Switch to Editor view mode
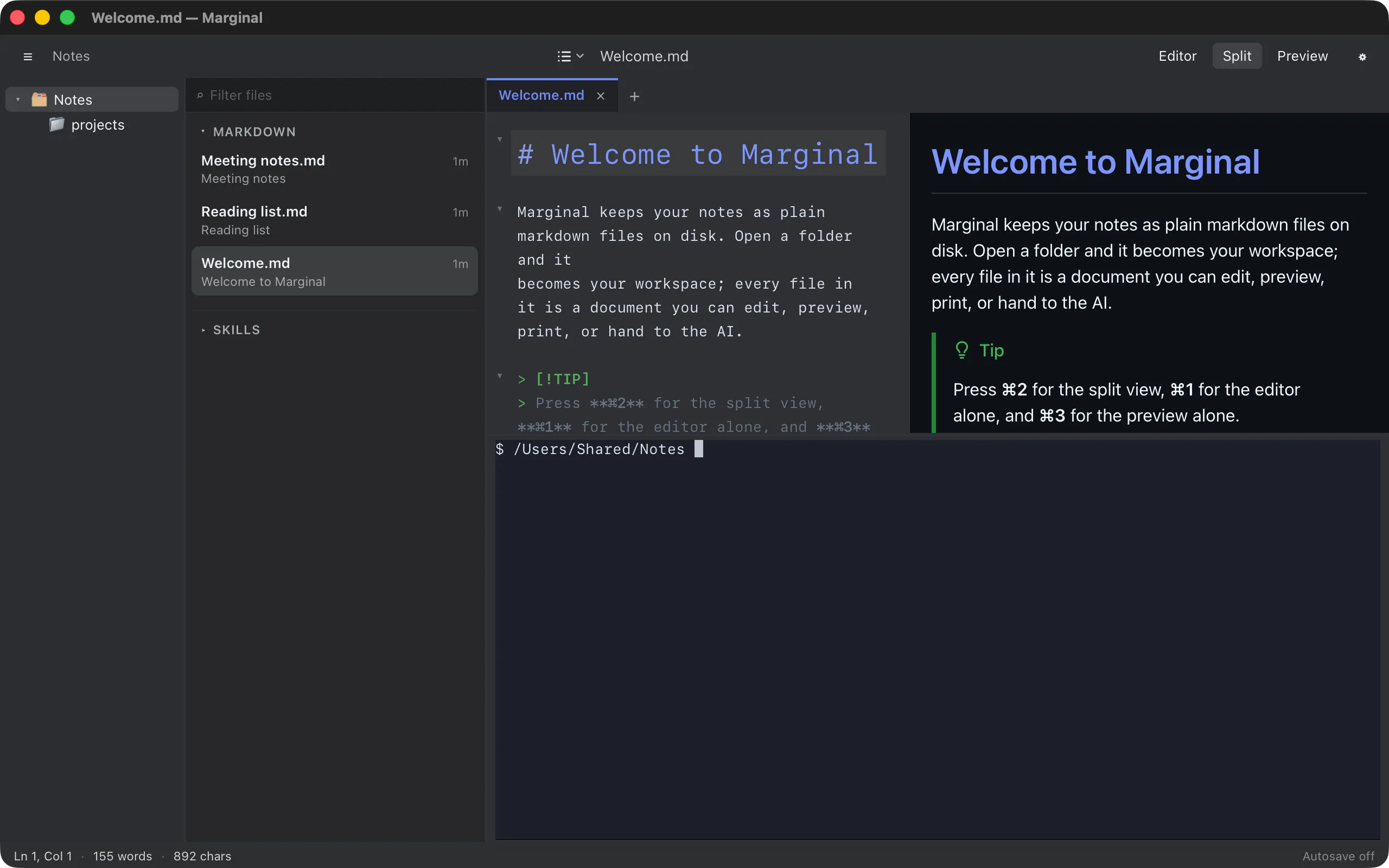The width and height of the screenshot is (1389, 868). coord(1177,56)
